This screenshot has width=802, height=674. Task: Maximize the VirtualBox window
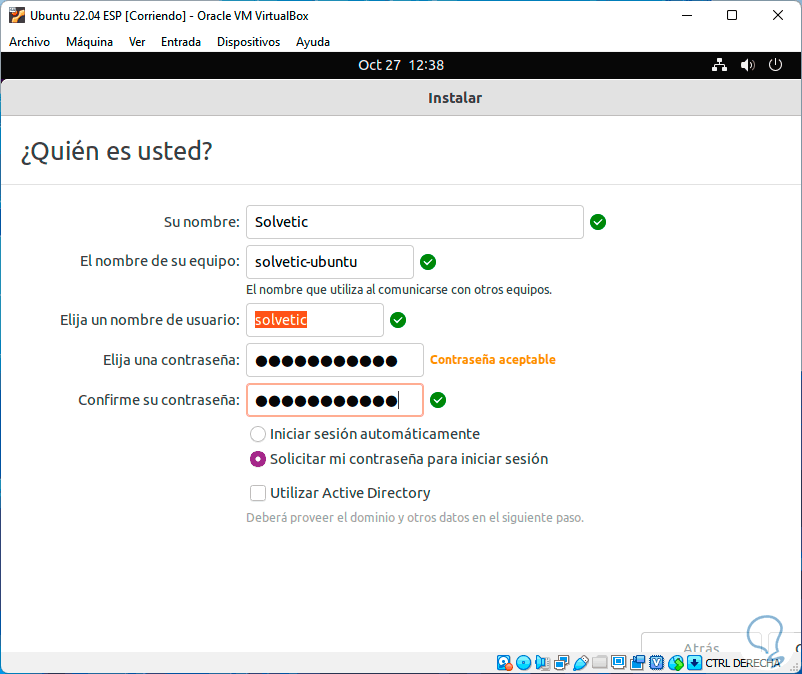tap(732, 15)
